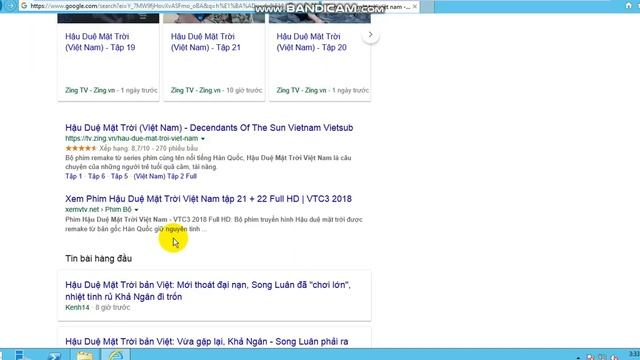Viewport: 640px width, 360px height.
Task: Click the Tập 1 sitelink
Action: [73, 176]
